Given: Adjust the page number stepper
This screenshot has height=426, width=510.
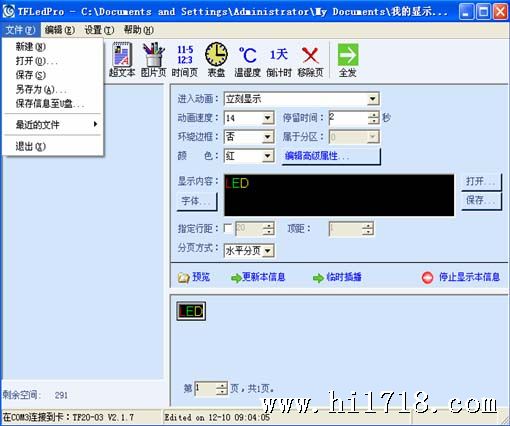Looking at the screenshot, I should pyautogui.click(x=222, y=389).
